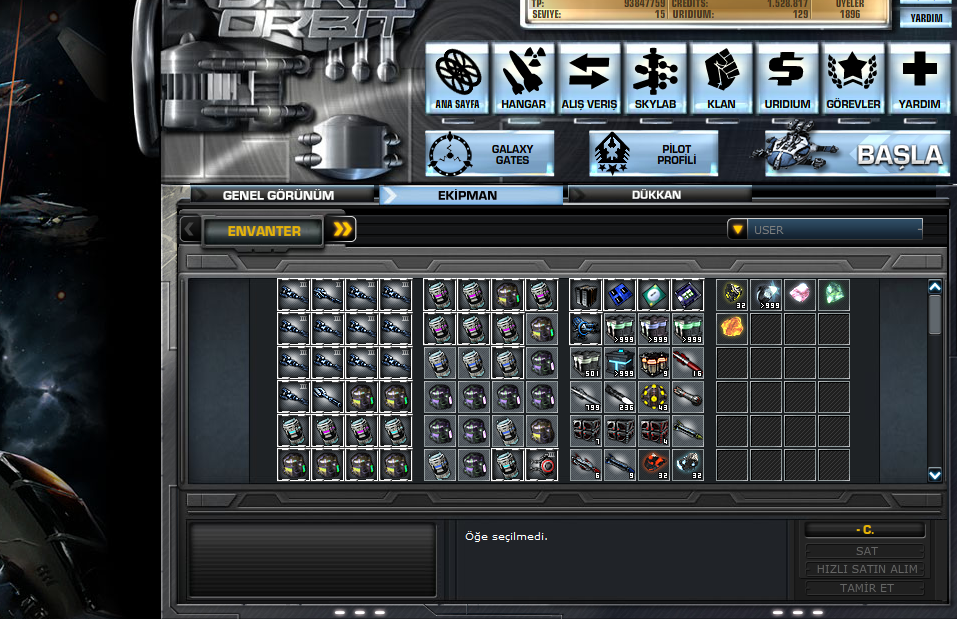This screenshot has width=957, height=619.
Task: Open the Galaxy Gates button
Action: tap(490, 154)
